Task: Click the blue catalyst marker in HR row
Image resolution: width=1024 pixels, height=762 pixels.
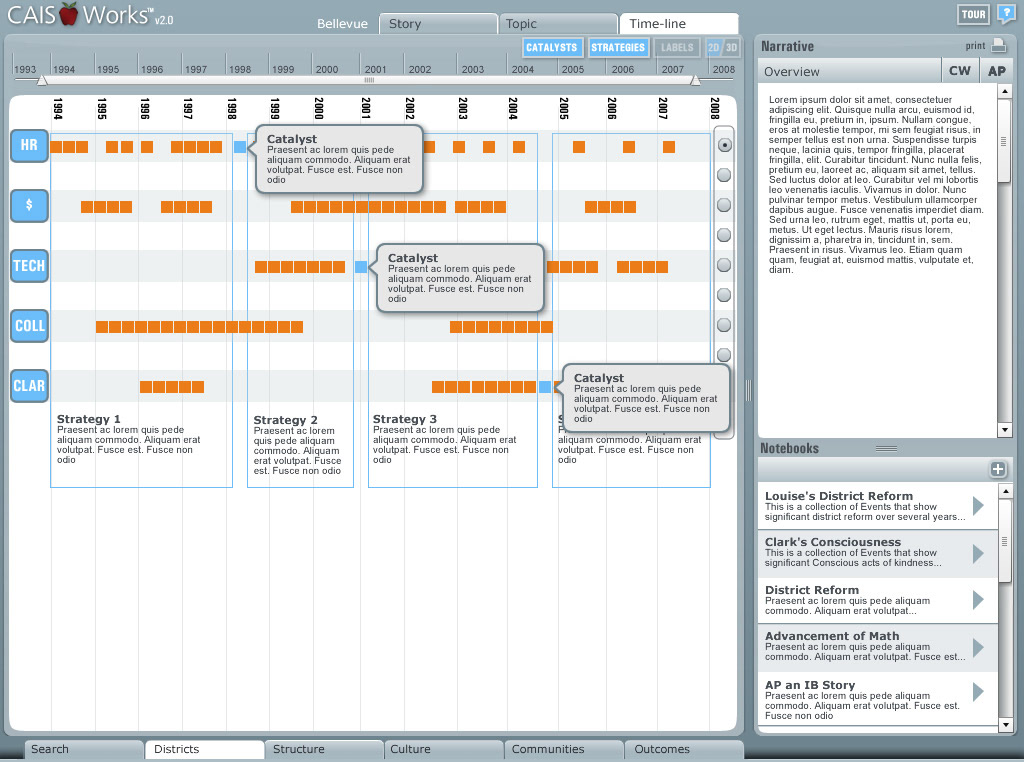Action: point(240,147)
